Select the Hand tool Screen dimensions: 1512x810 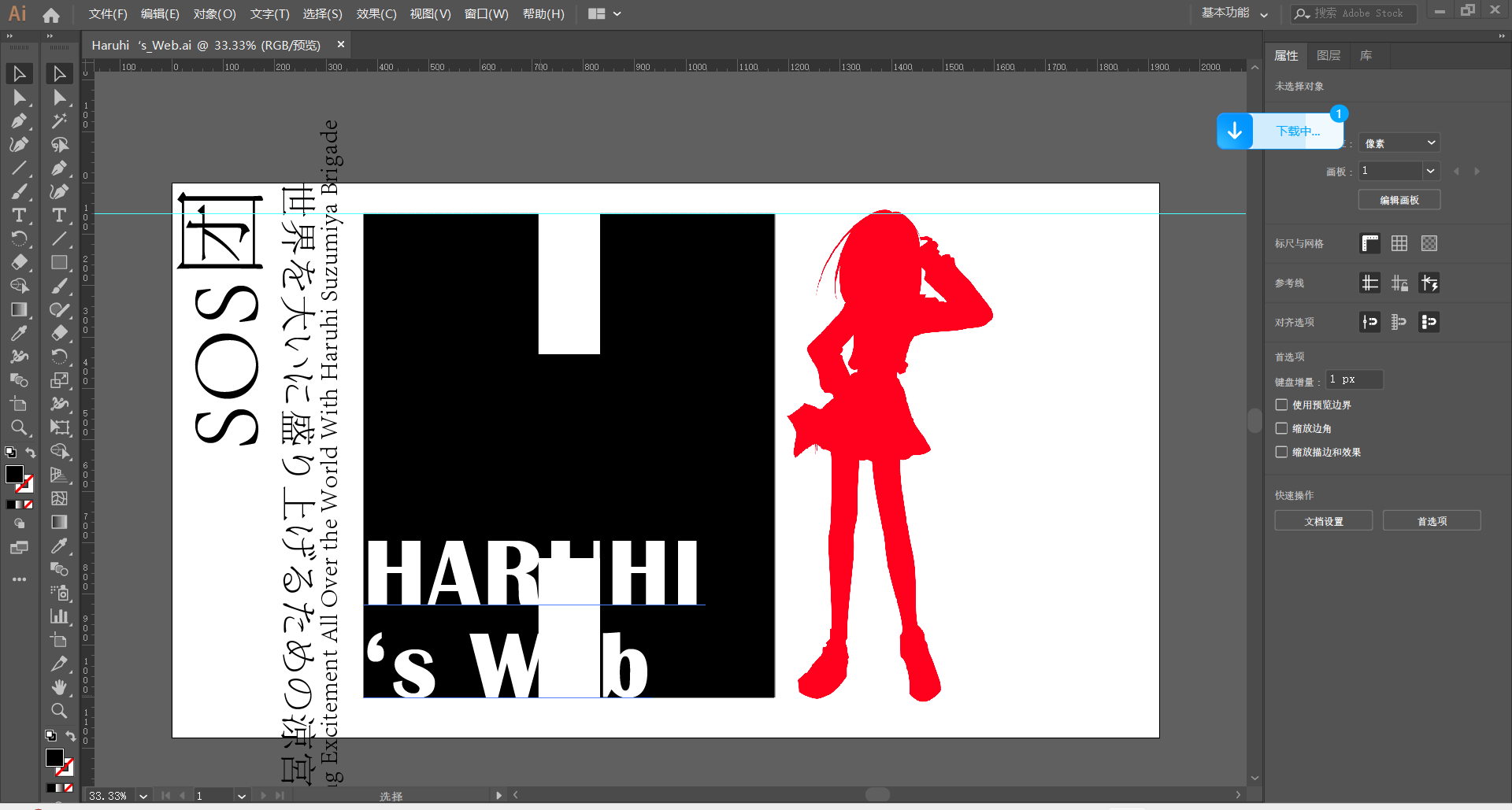pos(59,687)
